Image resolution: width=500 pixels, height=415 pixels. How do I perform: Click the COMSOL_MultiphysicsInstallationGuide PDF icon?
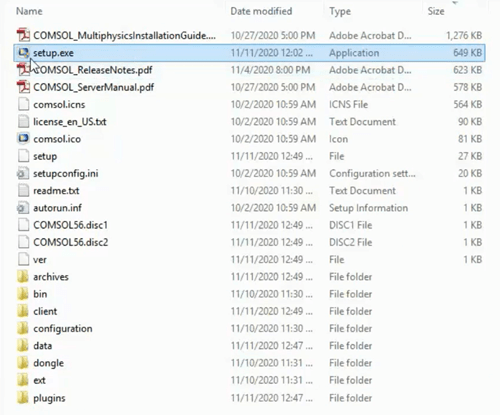(x=23, y=35)
